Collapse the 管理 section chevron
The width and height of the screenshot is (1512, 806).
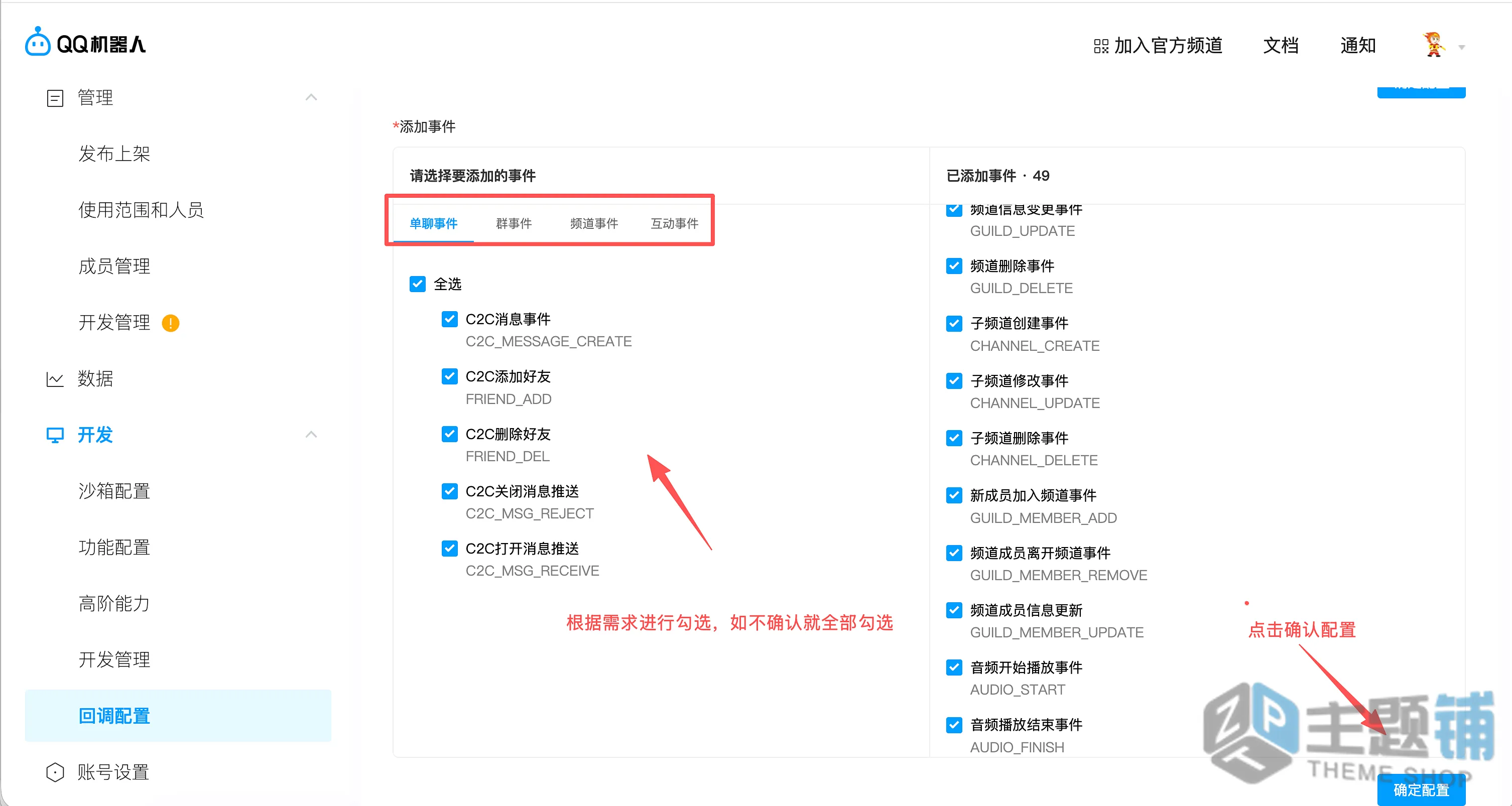coord(311,97)
